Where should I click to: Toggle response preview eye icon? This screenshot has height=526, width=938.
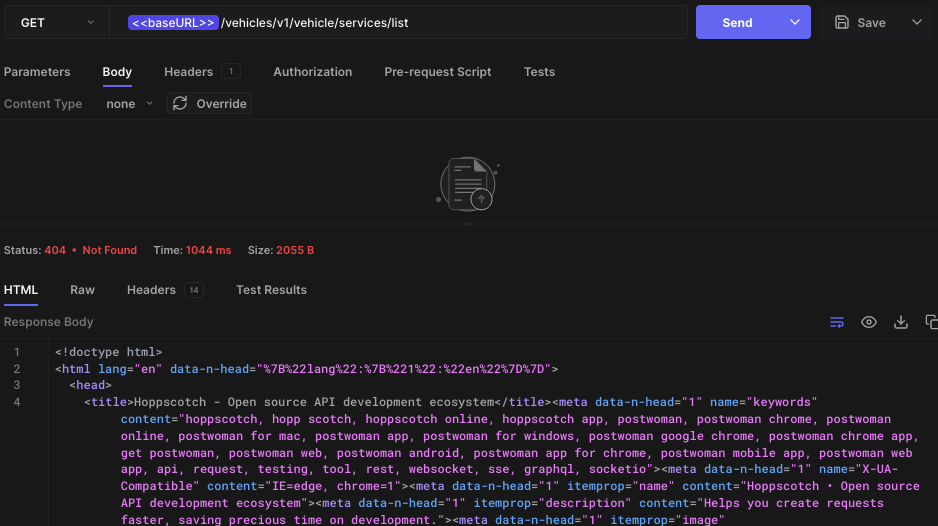(869, 322)
